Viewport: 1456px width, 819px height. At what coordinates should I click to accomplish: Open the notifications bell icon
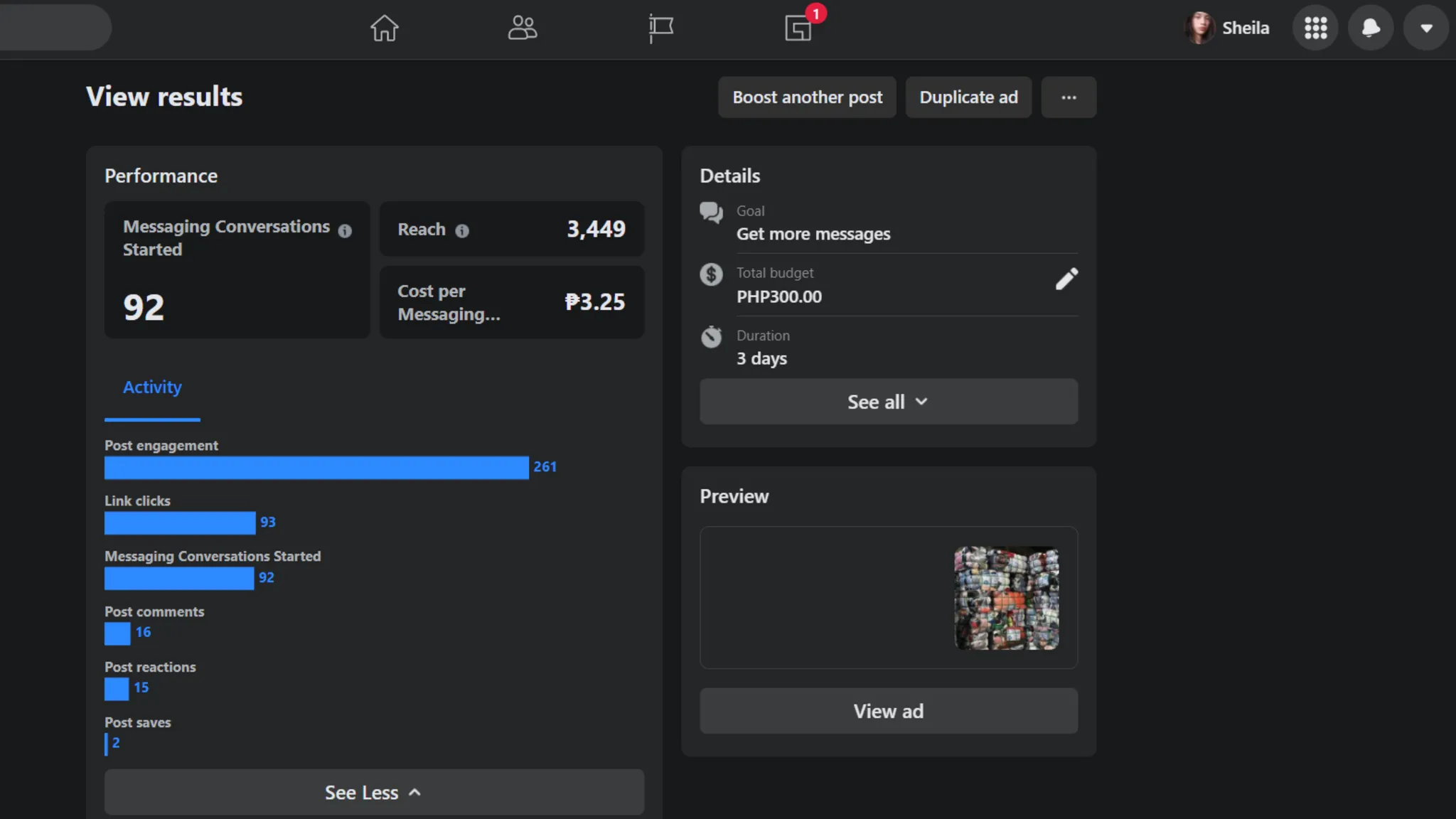click(1371, 28)
